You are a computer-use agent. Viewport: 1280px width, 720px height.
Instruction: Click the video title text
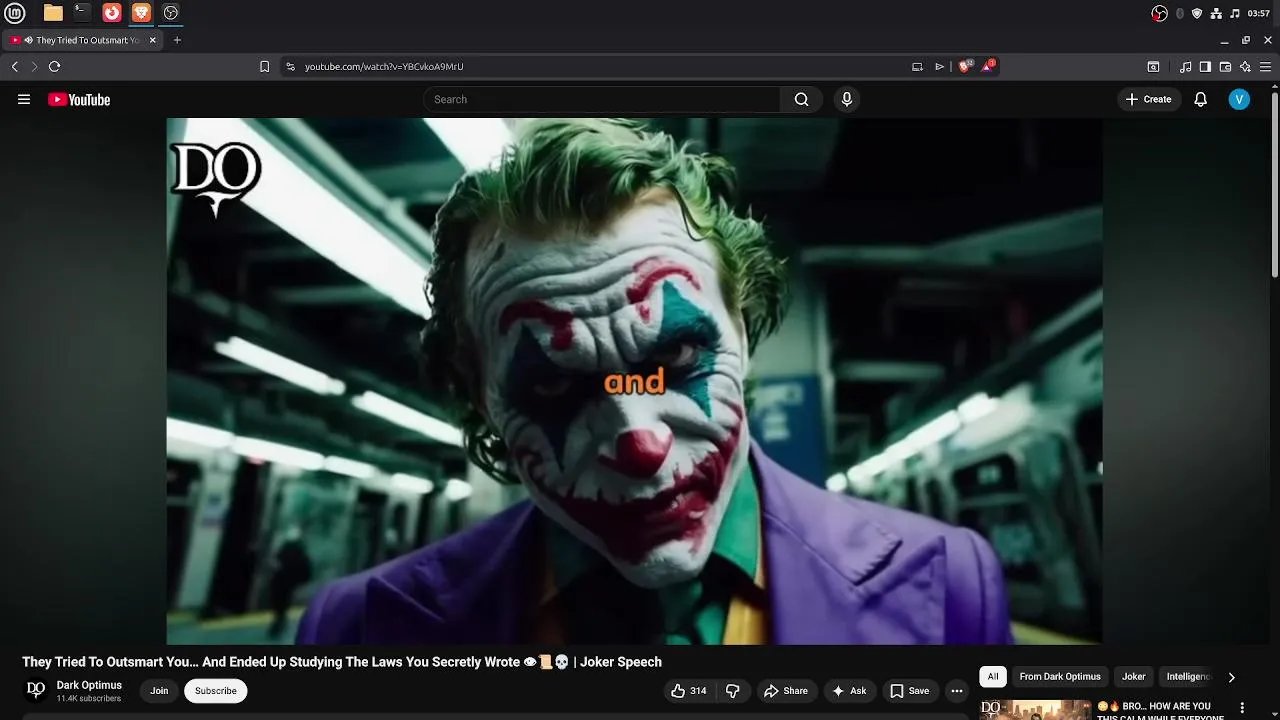342,662
